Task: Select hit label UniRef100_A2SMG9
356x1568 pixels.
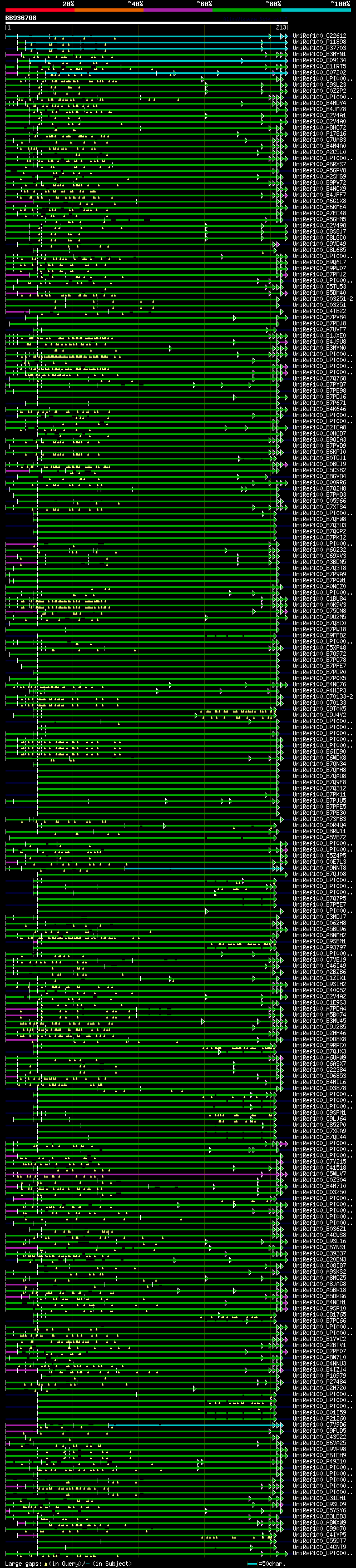Action: coord(319,176)
